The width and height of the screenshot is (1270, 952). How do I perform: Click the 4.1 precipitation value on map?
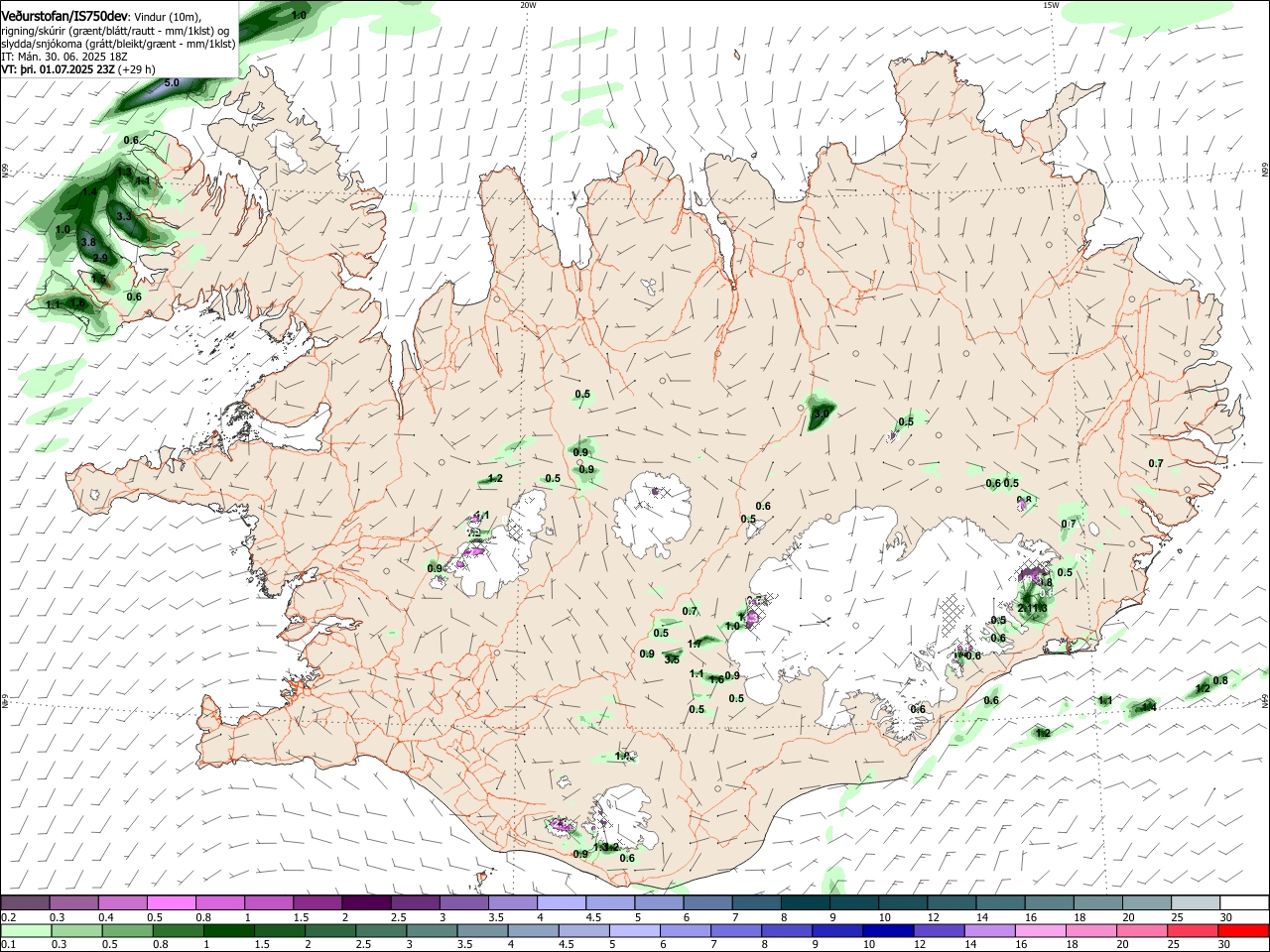tap(482, 515)
